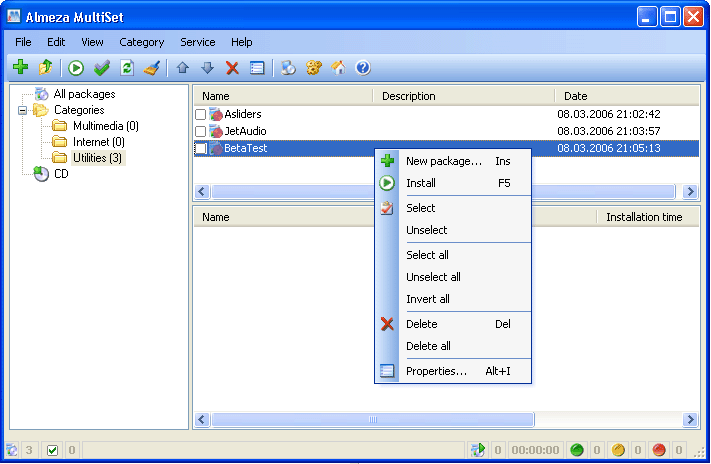711x464 pixels.
Task: Click the move down arrow toolbar icon
Action: point(207,68)
